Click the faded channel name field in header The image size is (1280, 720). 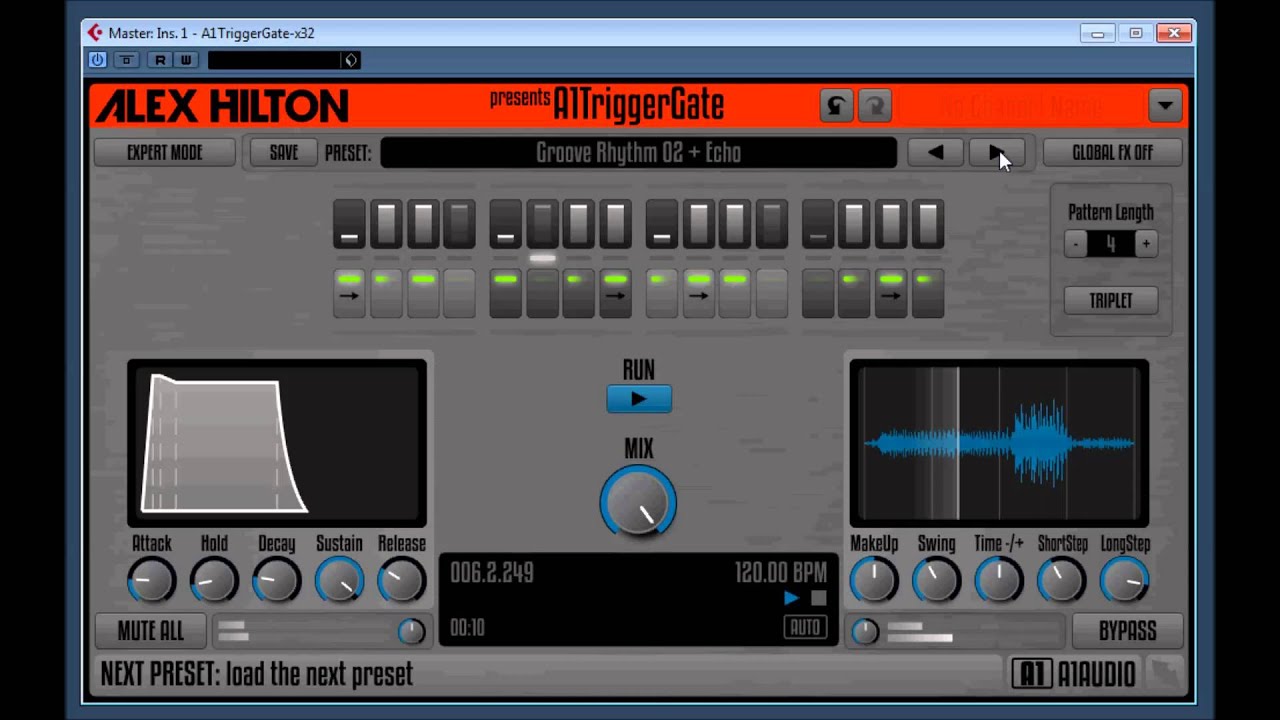1020,105
